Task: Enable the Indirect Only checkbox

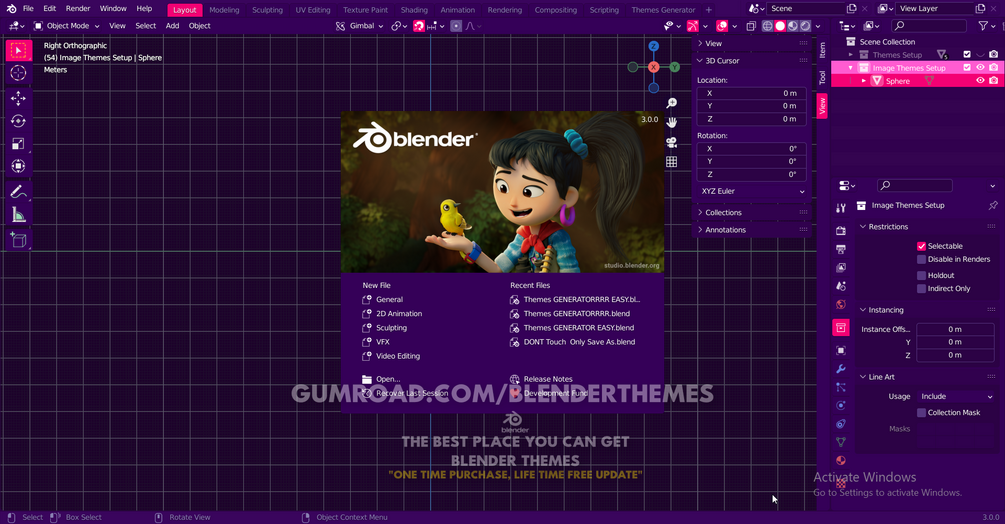Action: [921, 289]
